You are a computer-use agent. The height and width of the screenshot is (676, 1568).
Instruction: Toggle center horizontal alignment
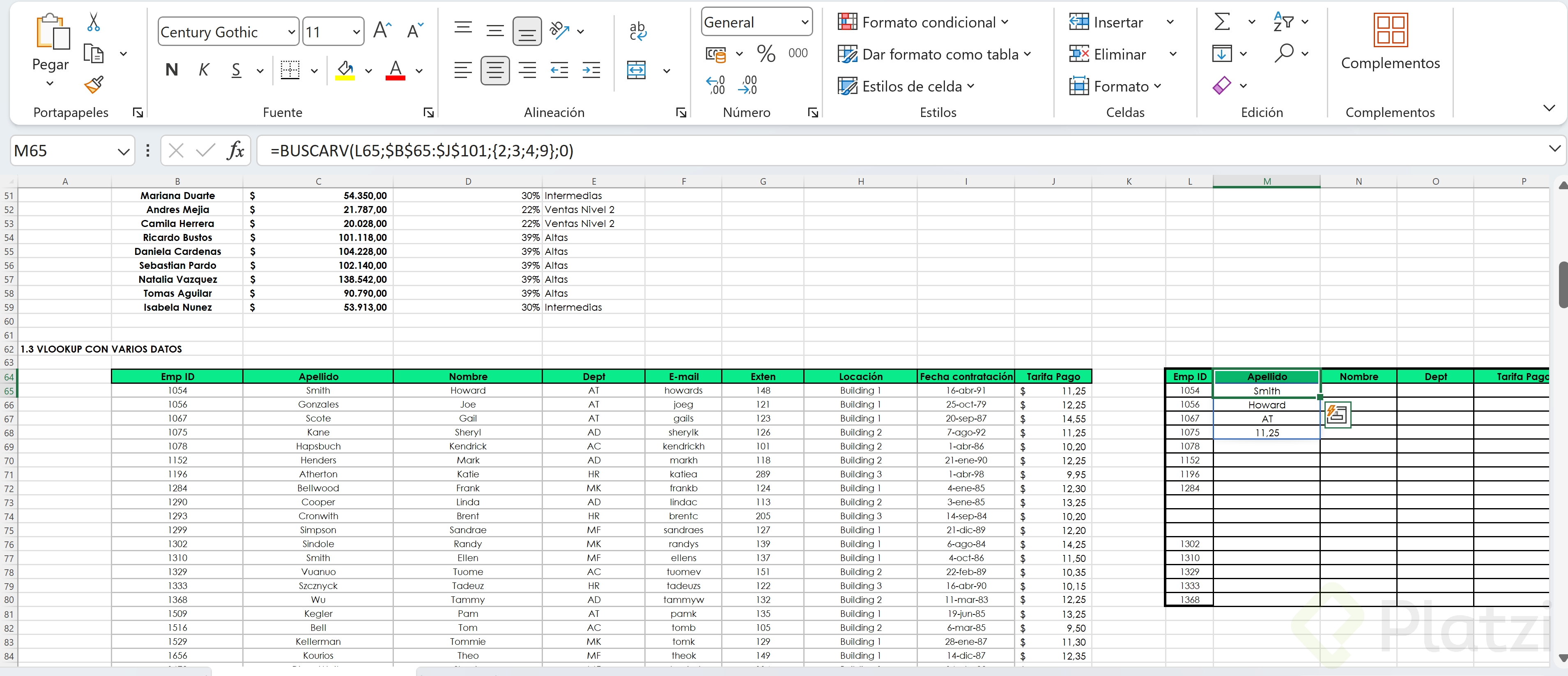pyautogui.click(x=495, y=70)
